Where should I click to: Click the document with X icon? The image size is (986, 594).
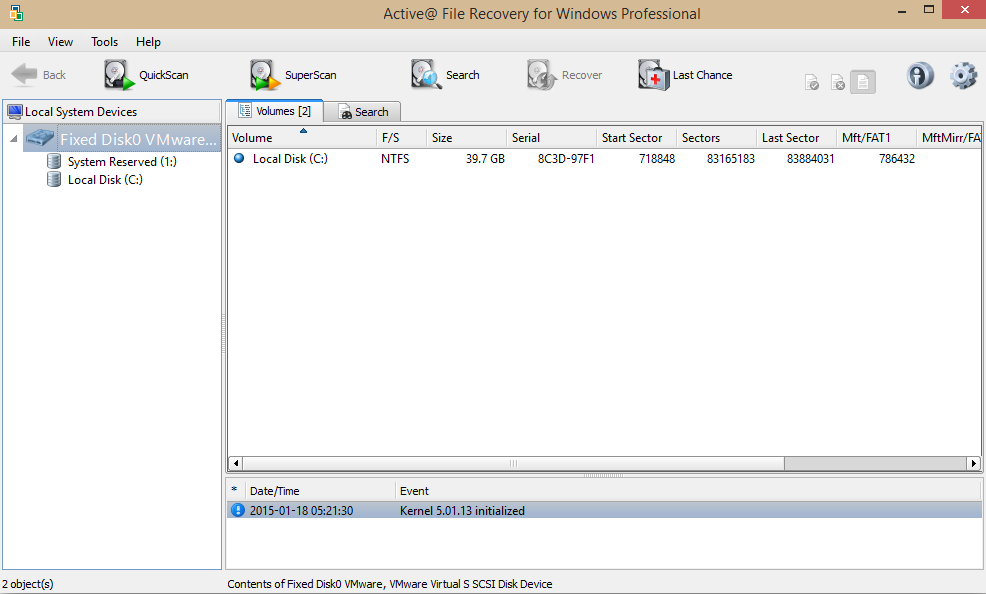click(x=838, y=82)
